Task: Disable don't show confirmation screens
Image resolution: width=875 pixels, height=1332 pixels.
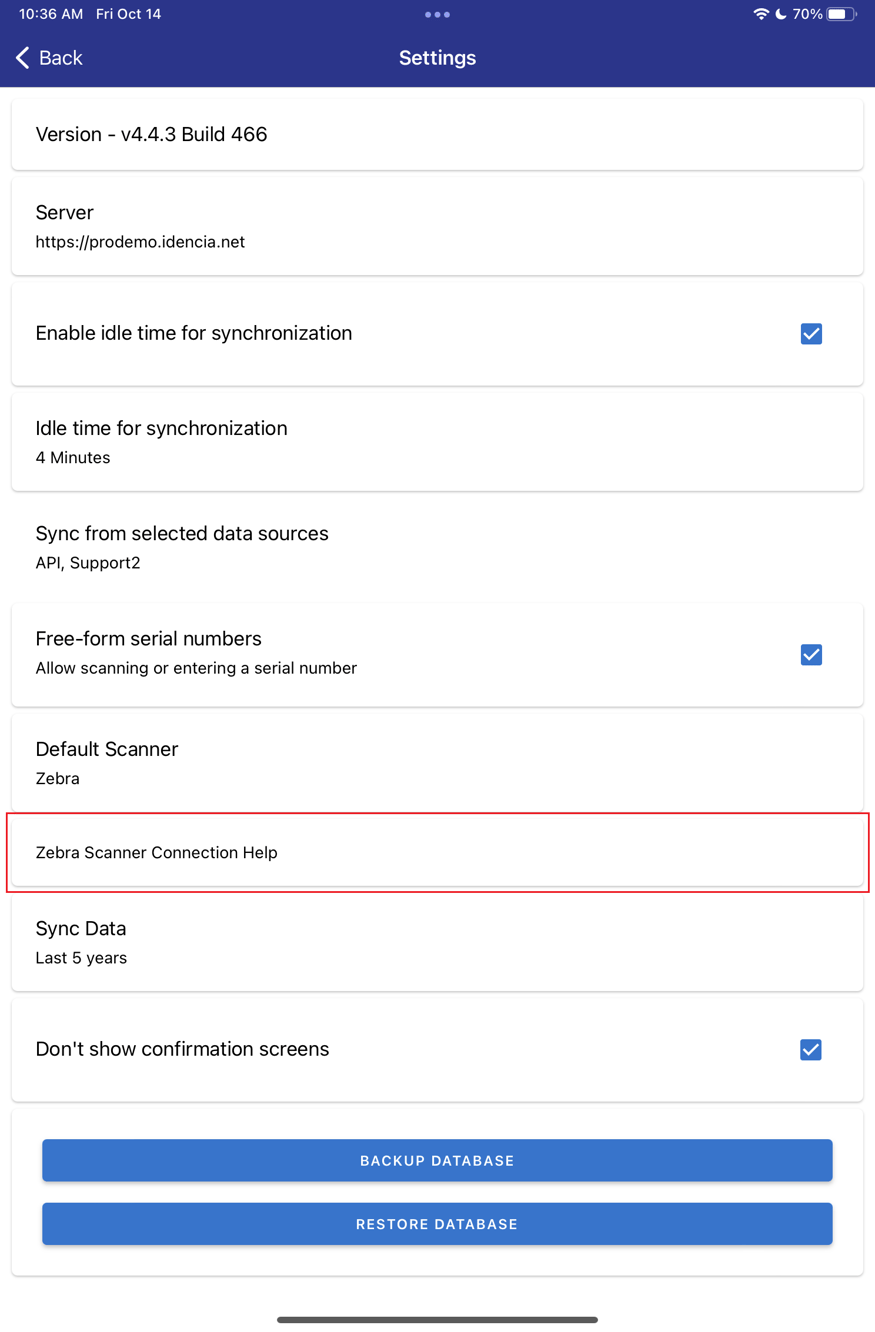Action: point(811,1049)
